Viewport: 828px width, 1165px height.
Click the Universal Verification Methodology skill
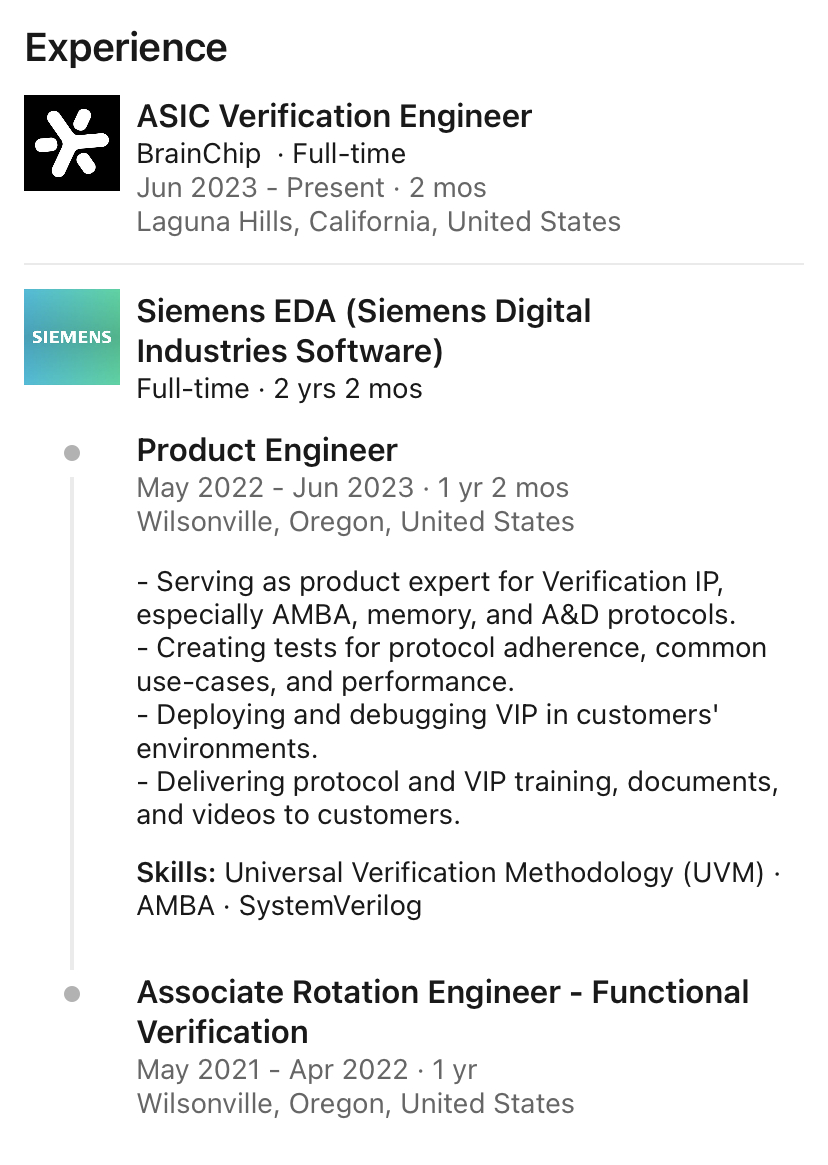494,872
